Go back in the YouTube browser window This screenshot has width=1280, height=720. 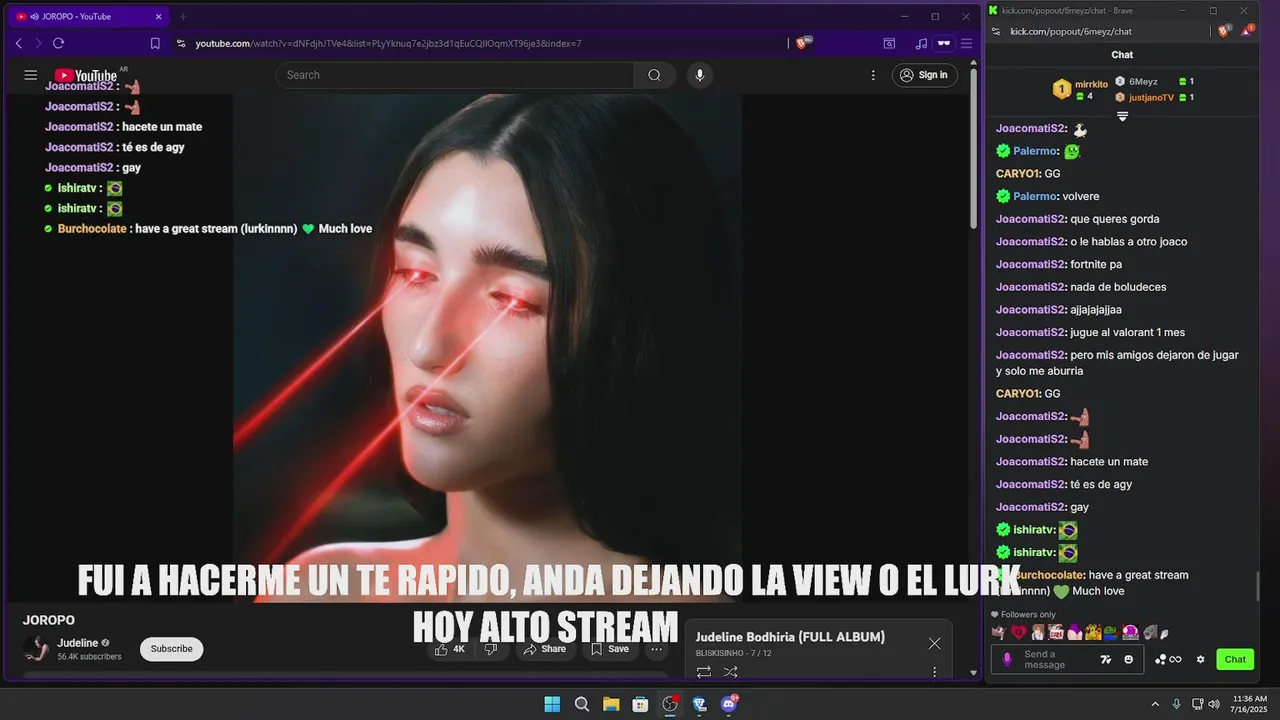18,43
